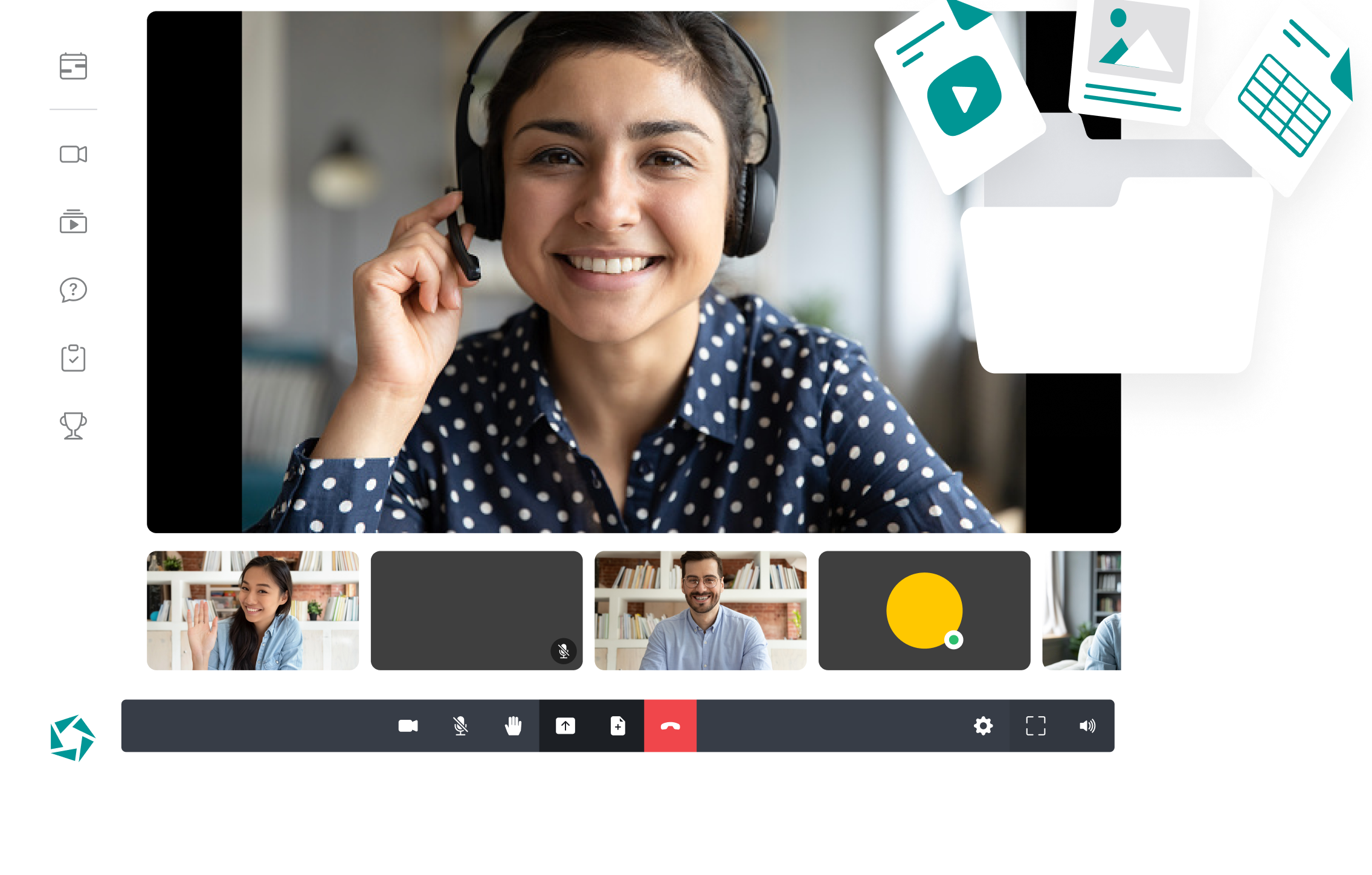1372x875 pixels.
Task: Open settings gear in call toolbar
Action: coord(983,726)
